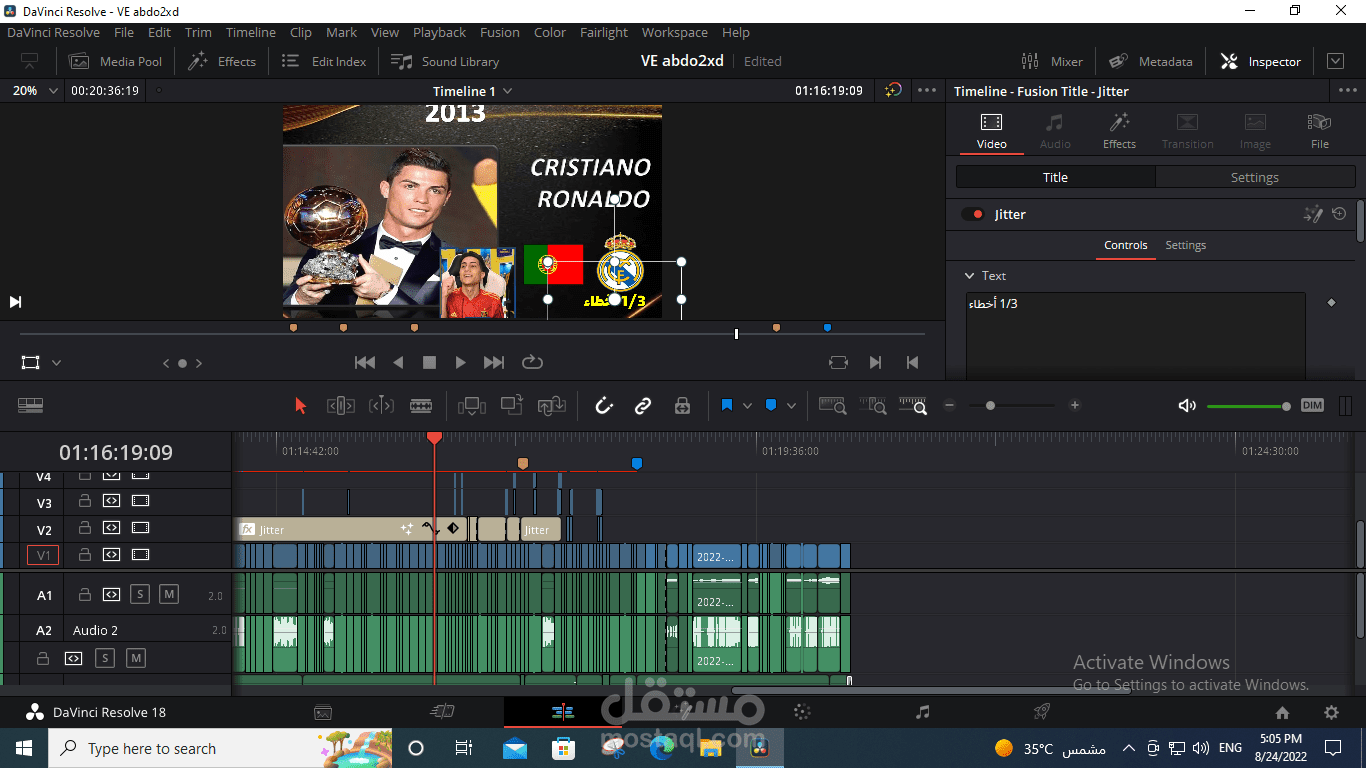
Task: Select the arrow Selection mode tool
Action: (x=300, y=405)
